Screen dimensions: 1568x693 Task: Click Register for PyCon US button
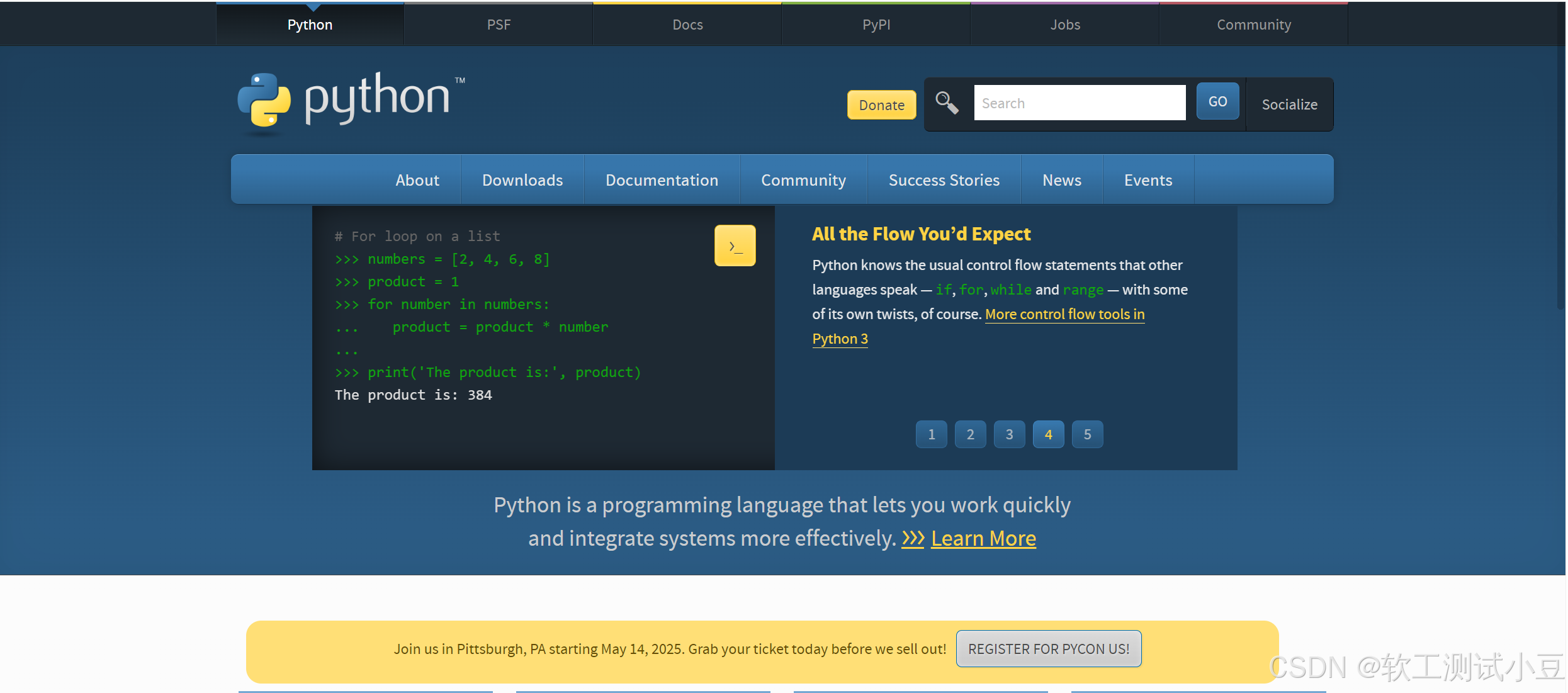click(1048, 649)
